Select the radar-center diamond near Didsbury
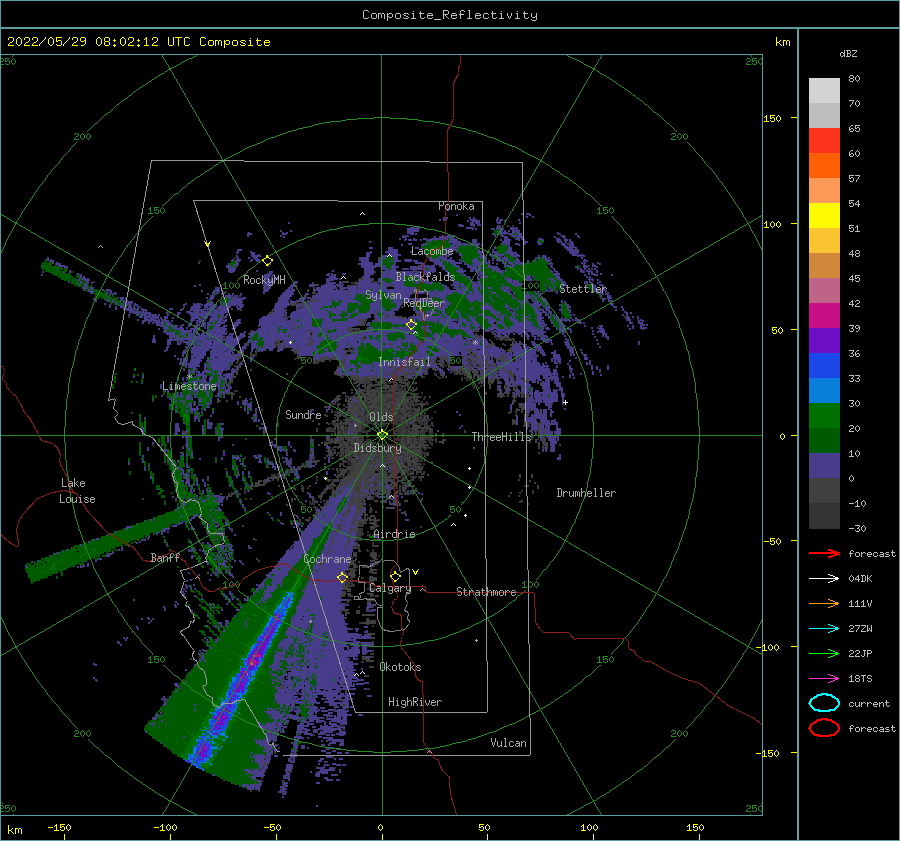Screen dimensions: 900x841 coord(382,435)
